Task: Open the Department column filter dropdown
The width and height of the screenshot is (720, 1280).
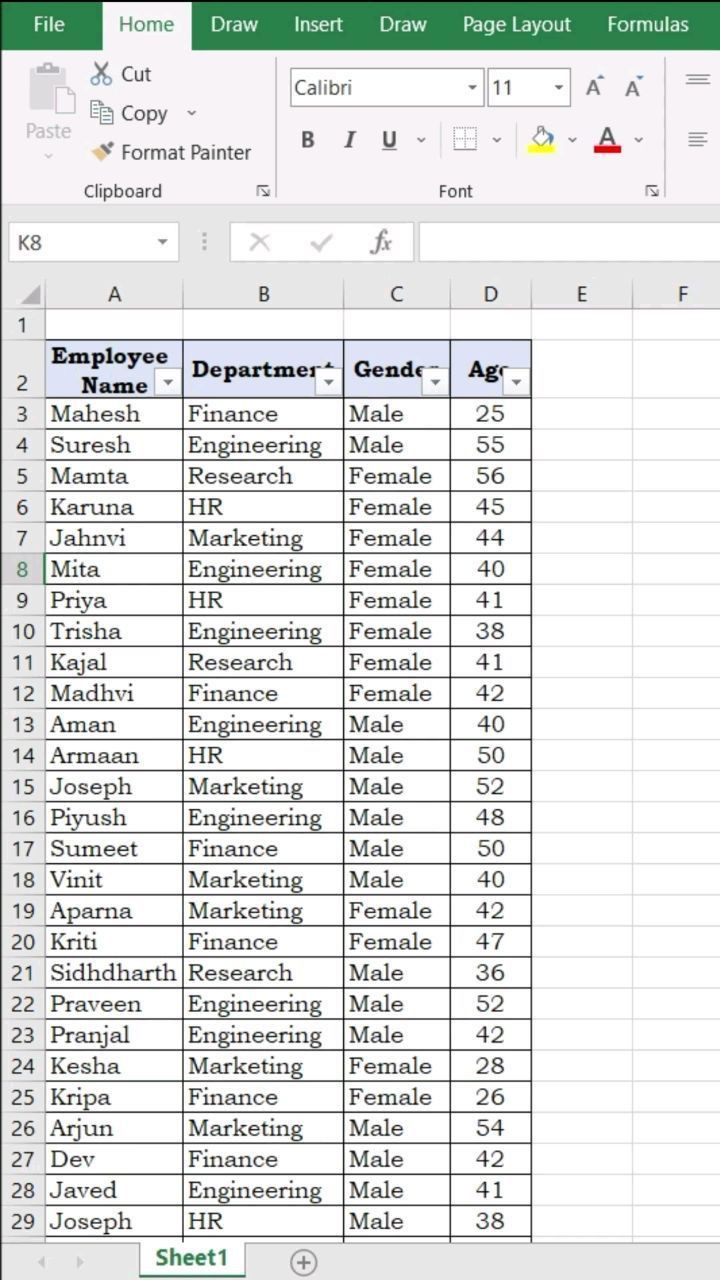Action: [327, 382]
